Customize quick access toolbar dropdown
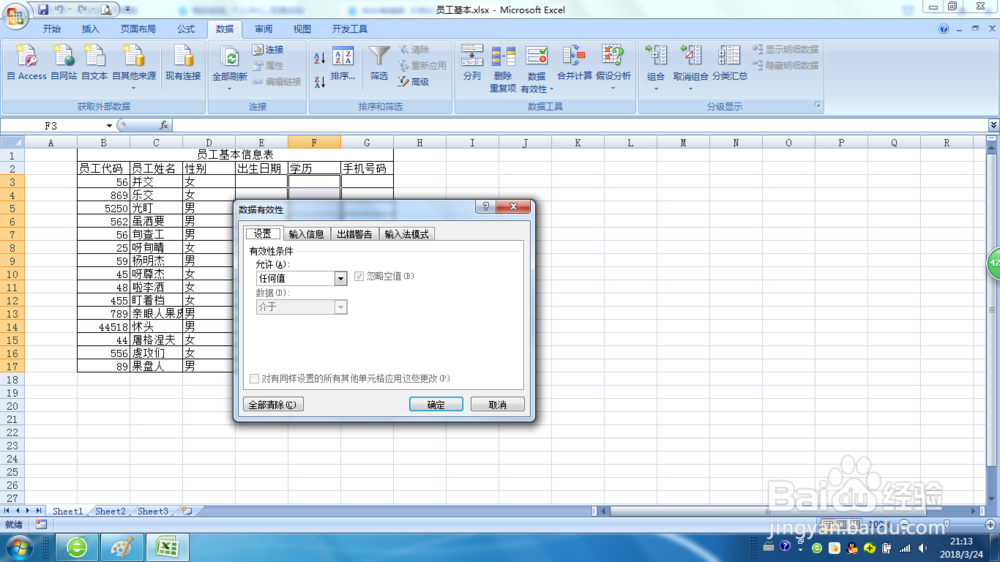The height and width of the screenshot is (562, 1000). pyautogui.click(x=128, y=10)
